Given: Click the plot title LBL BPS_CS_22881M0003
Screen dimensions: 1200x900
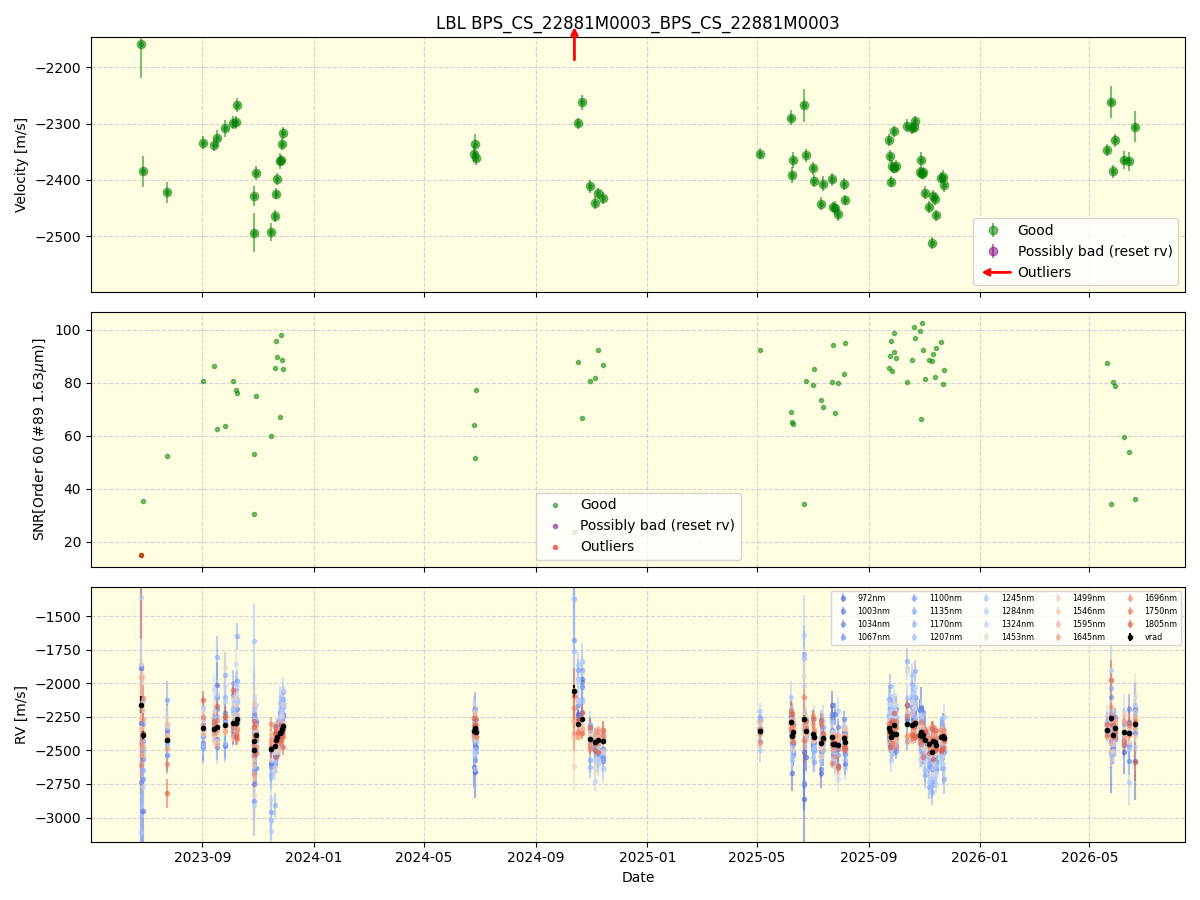Looking at the screenshot, I should point(637,23).
